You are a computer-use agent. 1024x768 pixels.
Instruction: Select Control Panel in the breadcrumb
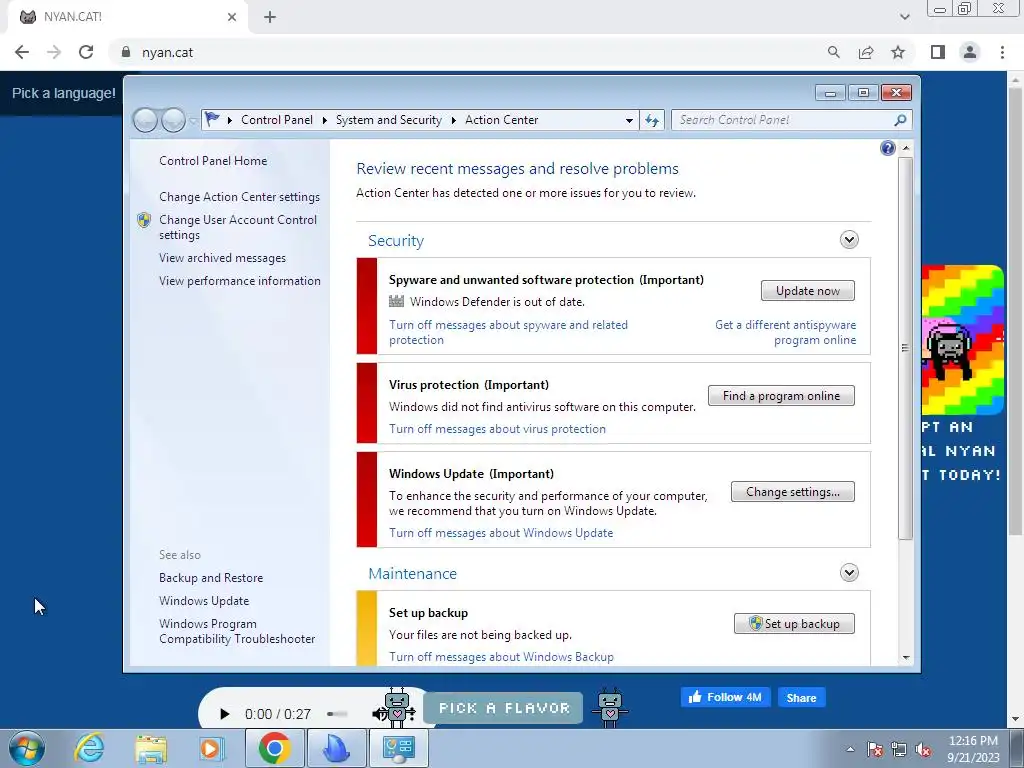(277, 120)
